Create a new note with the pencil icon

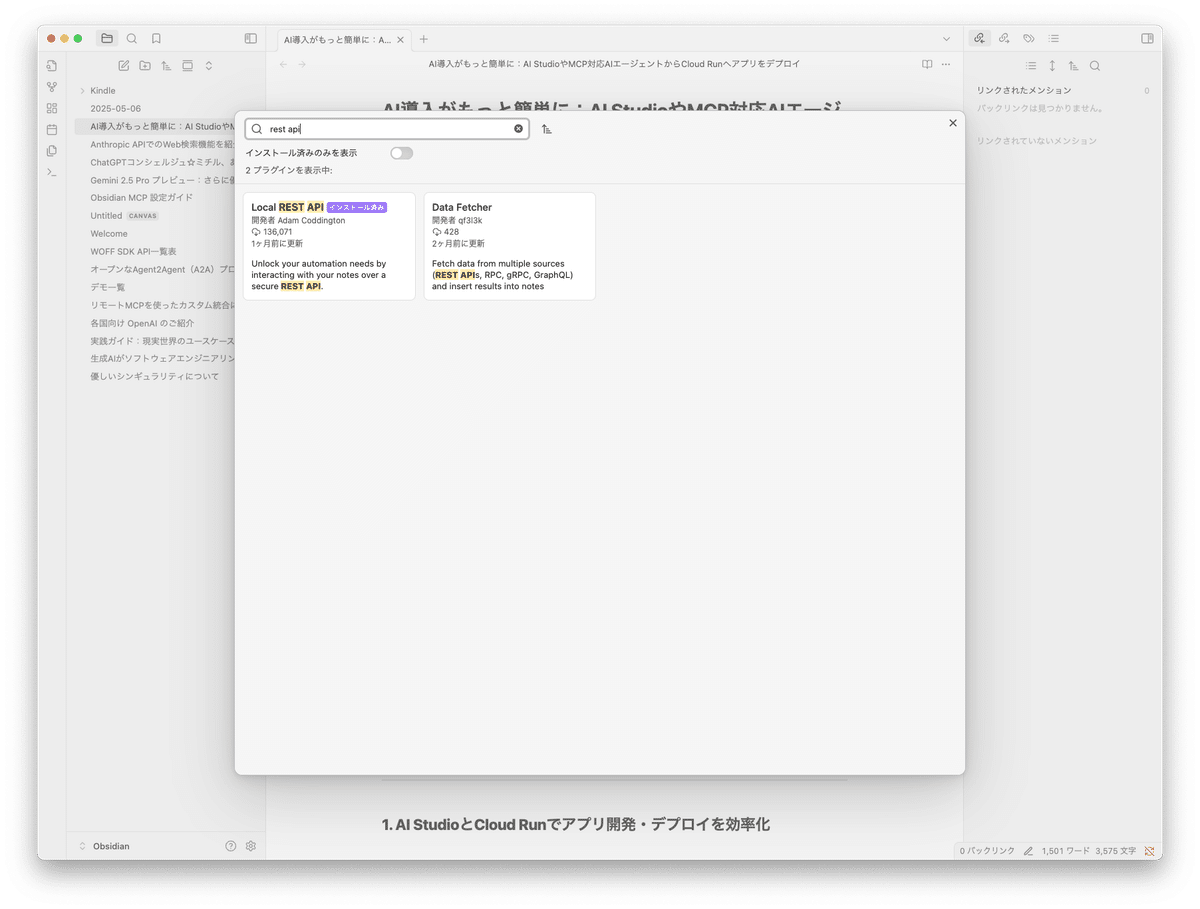pyautogui.click(x=123, y=65)
